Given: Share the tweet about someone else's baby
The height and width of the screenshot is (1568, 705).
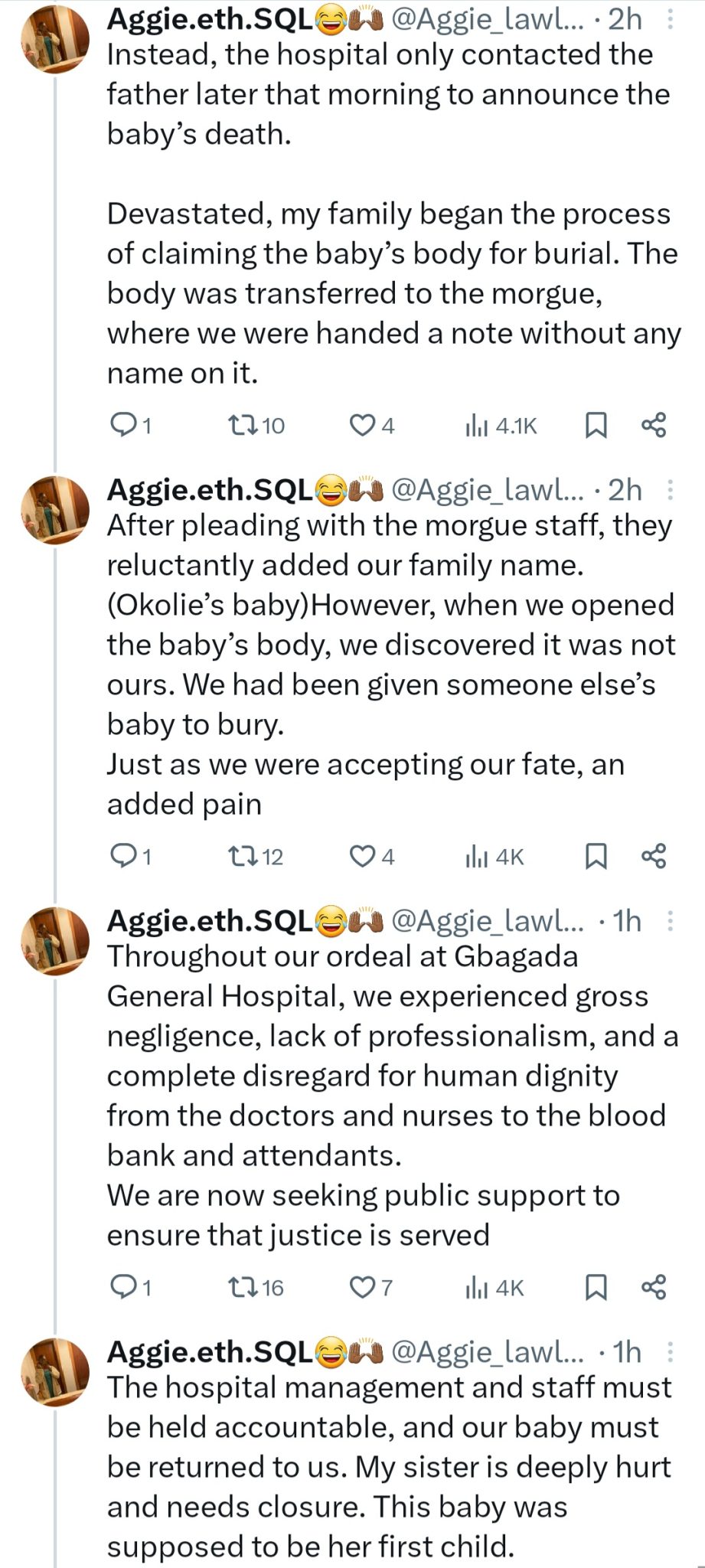Looking at the screenshot, I should tap(654, 856).
